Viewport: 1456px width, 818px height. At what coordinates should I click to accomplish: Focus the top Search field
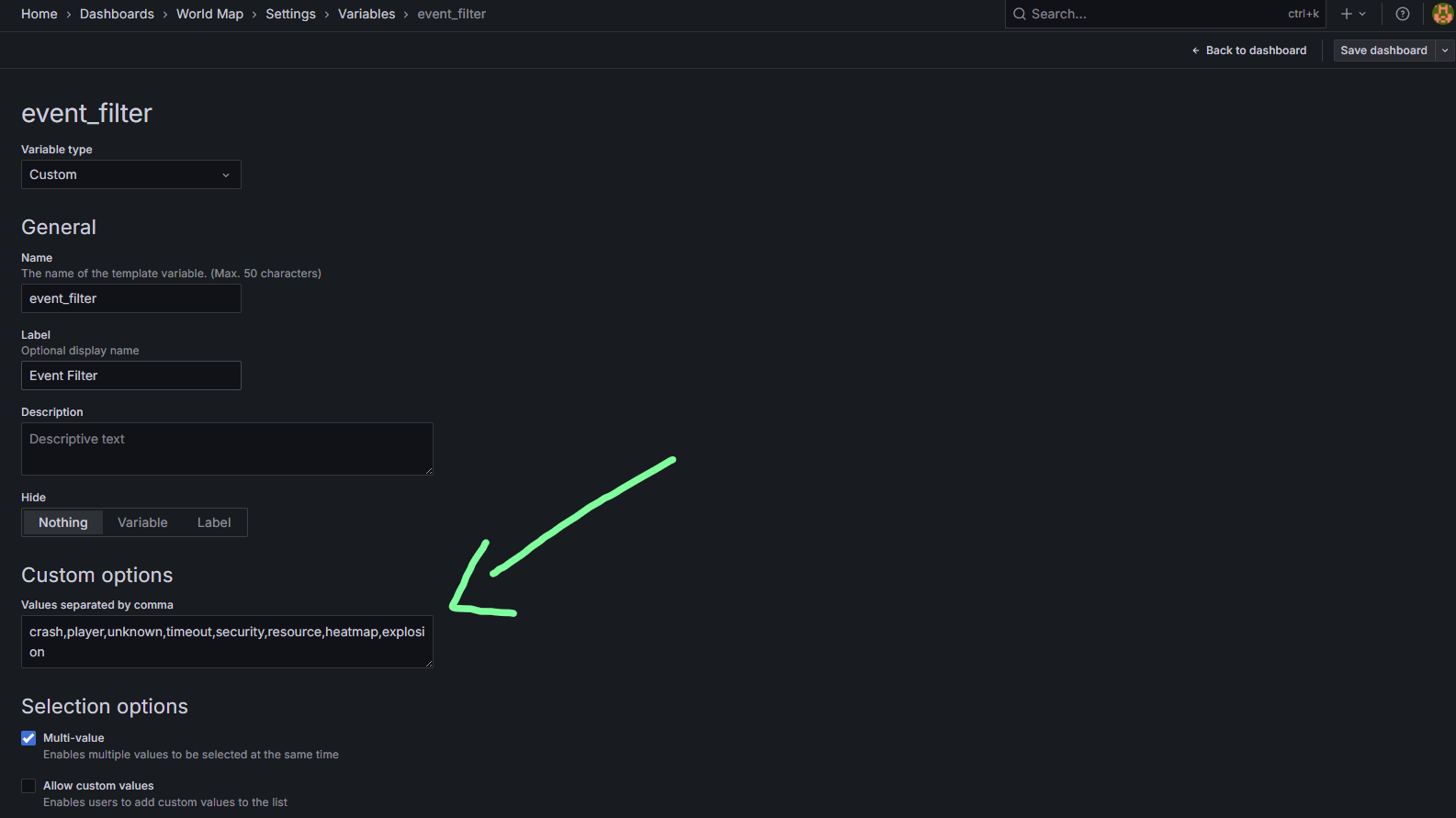click(x=1165, y=14)
